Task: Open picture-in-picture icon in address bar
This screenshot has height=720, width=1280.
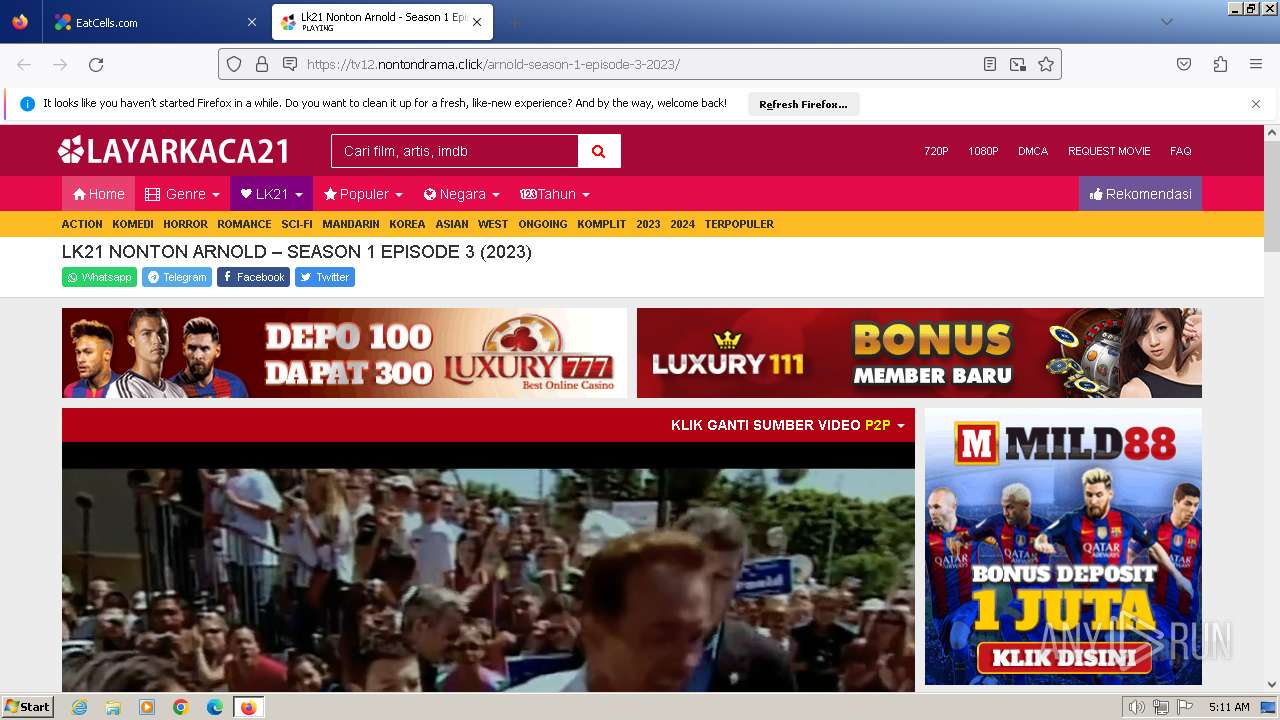Action: [1018, 64]
